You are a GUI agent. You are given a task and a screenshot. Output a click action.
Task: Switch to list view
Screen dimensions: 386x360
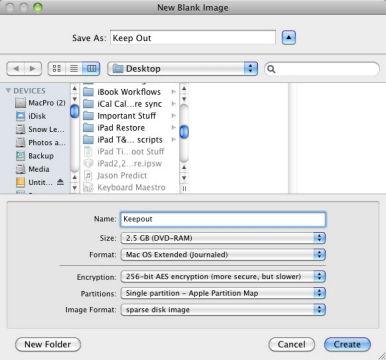(74, 69)
